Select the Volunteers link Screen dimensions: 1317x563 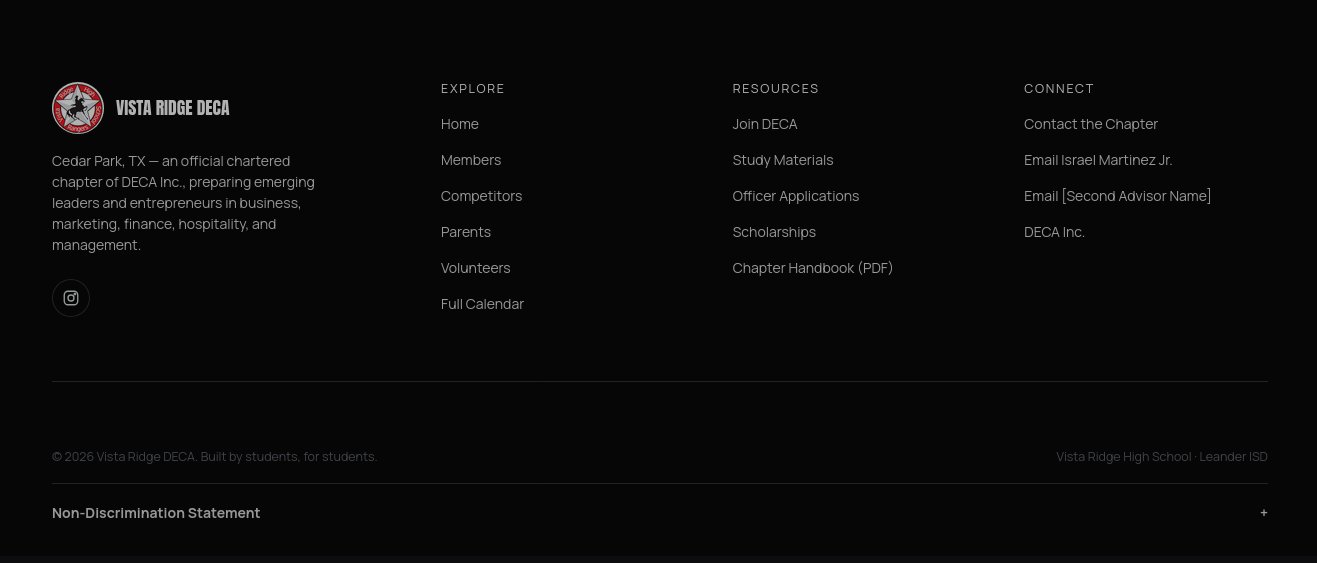coord(476,268)
